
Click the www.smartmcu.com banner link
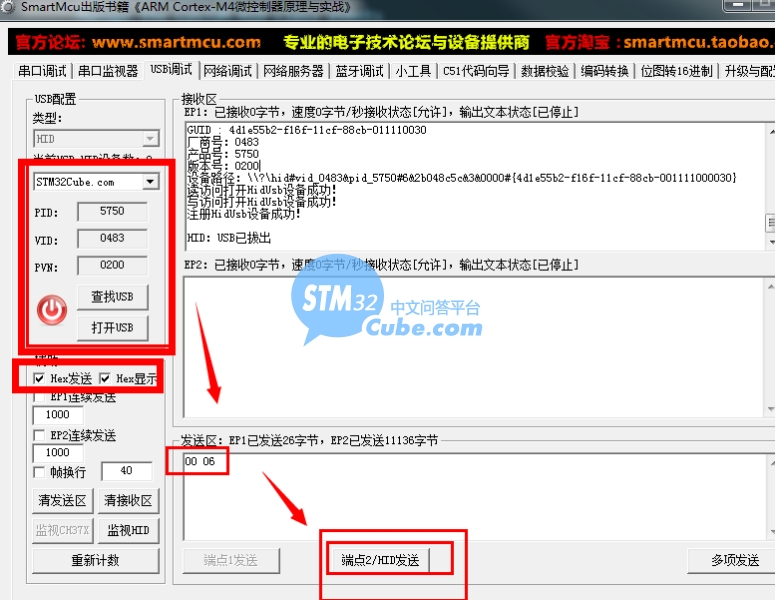point(176,43)
